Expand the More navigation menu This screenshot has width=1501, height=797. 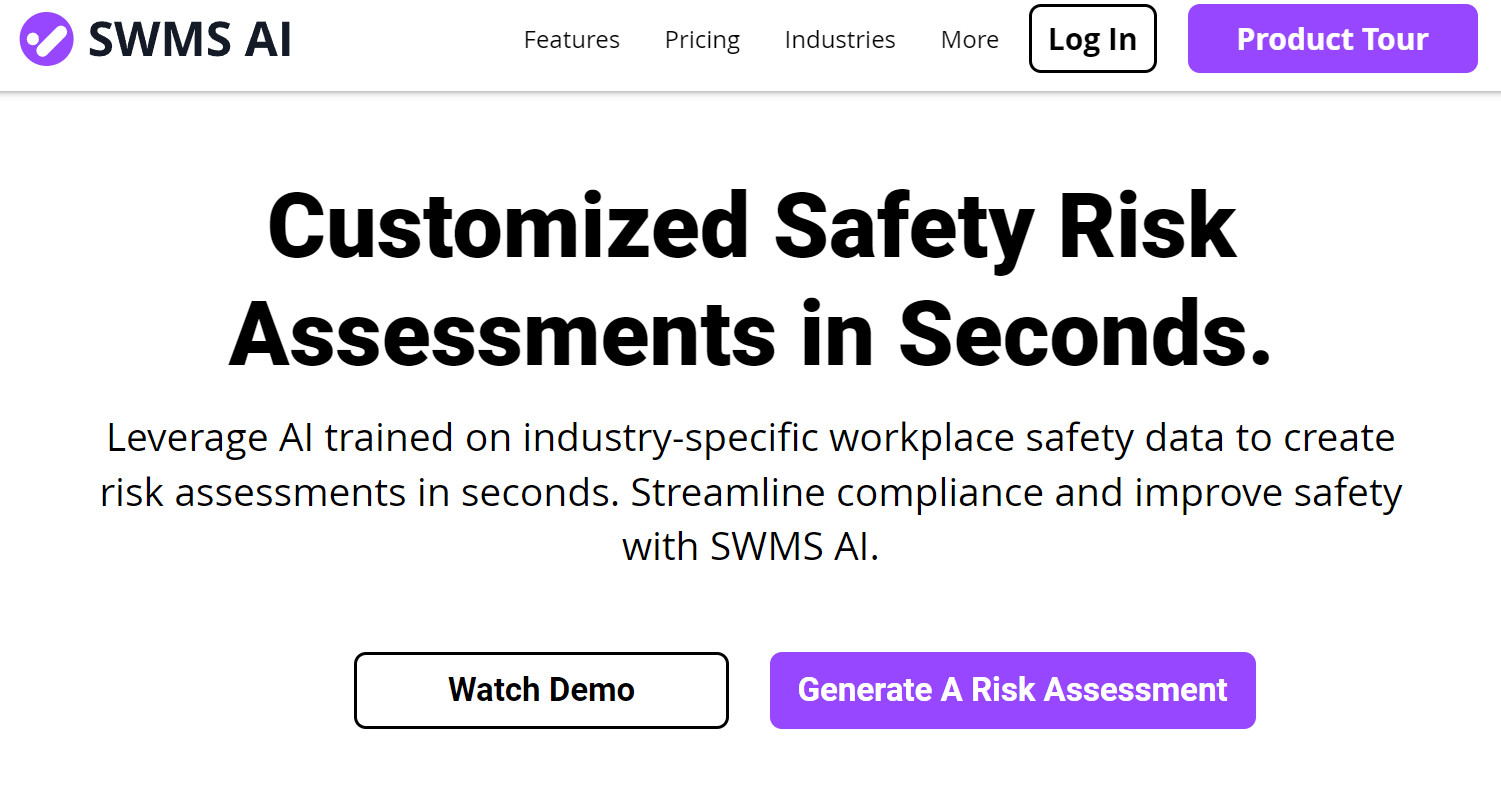(970, 40)
